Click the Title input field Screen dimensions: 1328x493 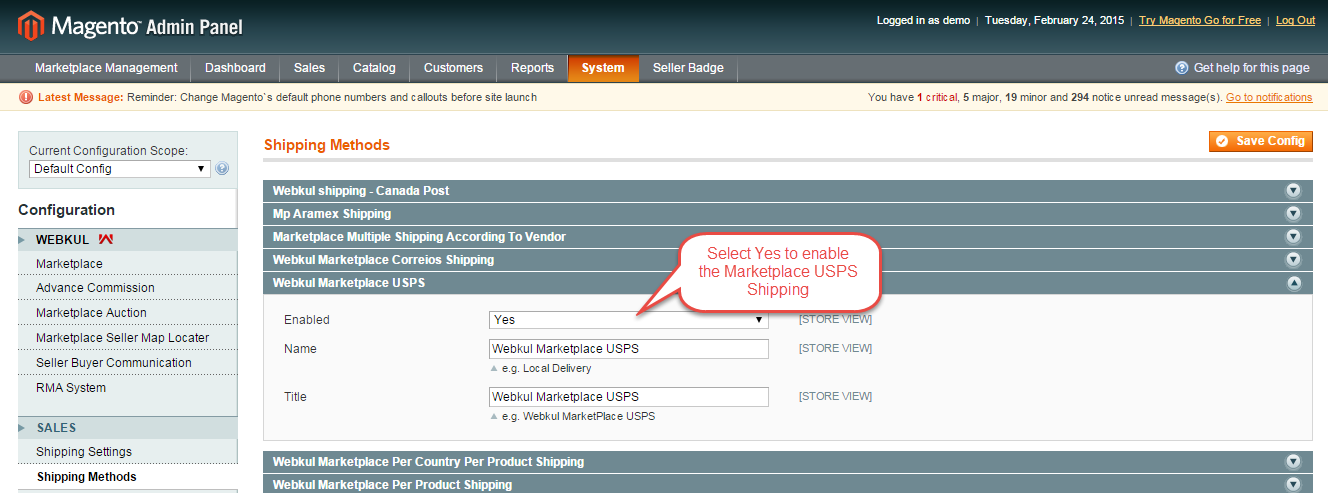[629, 397]
